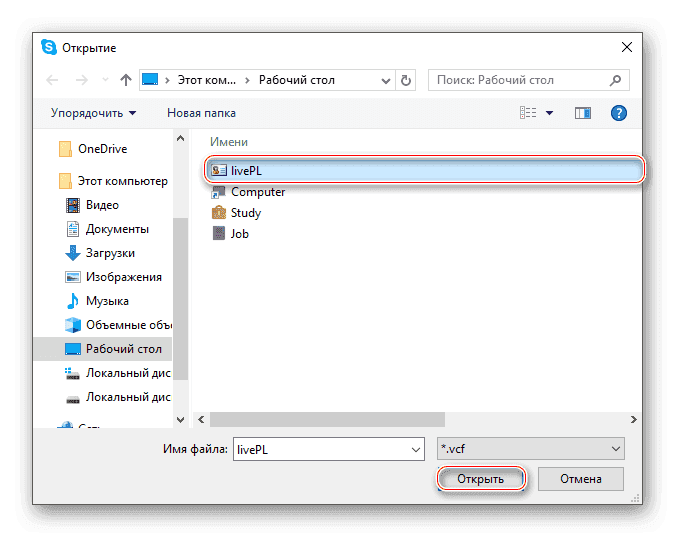The image size is (675, 537).
Task: Select 'Этот компьютер' in the tree
Action: coord(123,181)
